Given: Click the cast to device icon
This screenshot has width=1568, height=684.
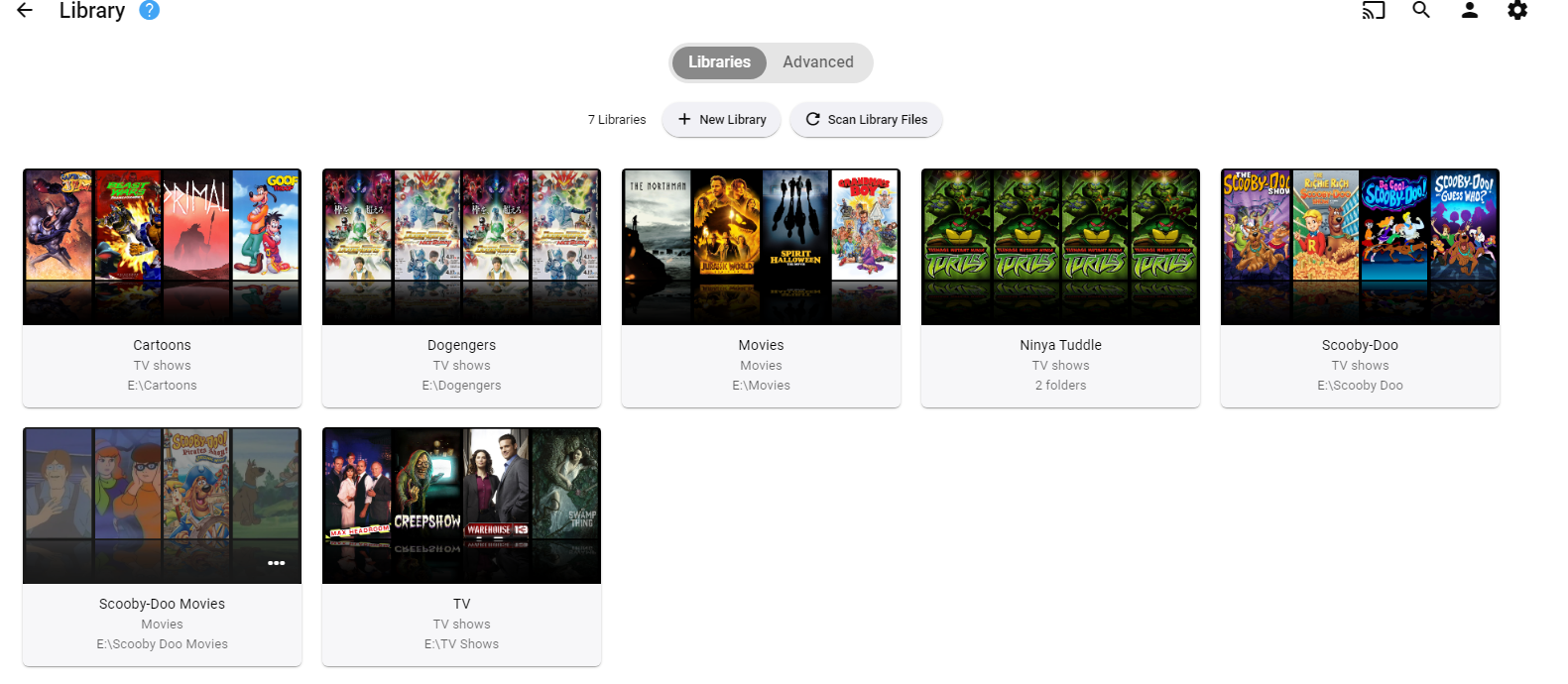Looking at the screenshot, I should coord(1374,11).
